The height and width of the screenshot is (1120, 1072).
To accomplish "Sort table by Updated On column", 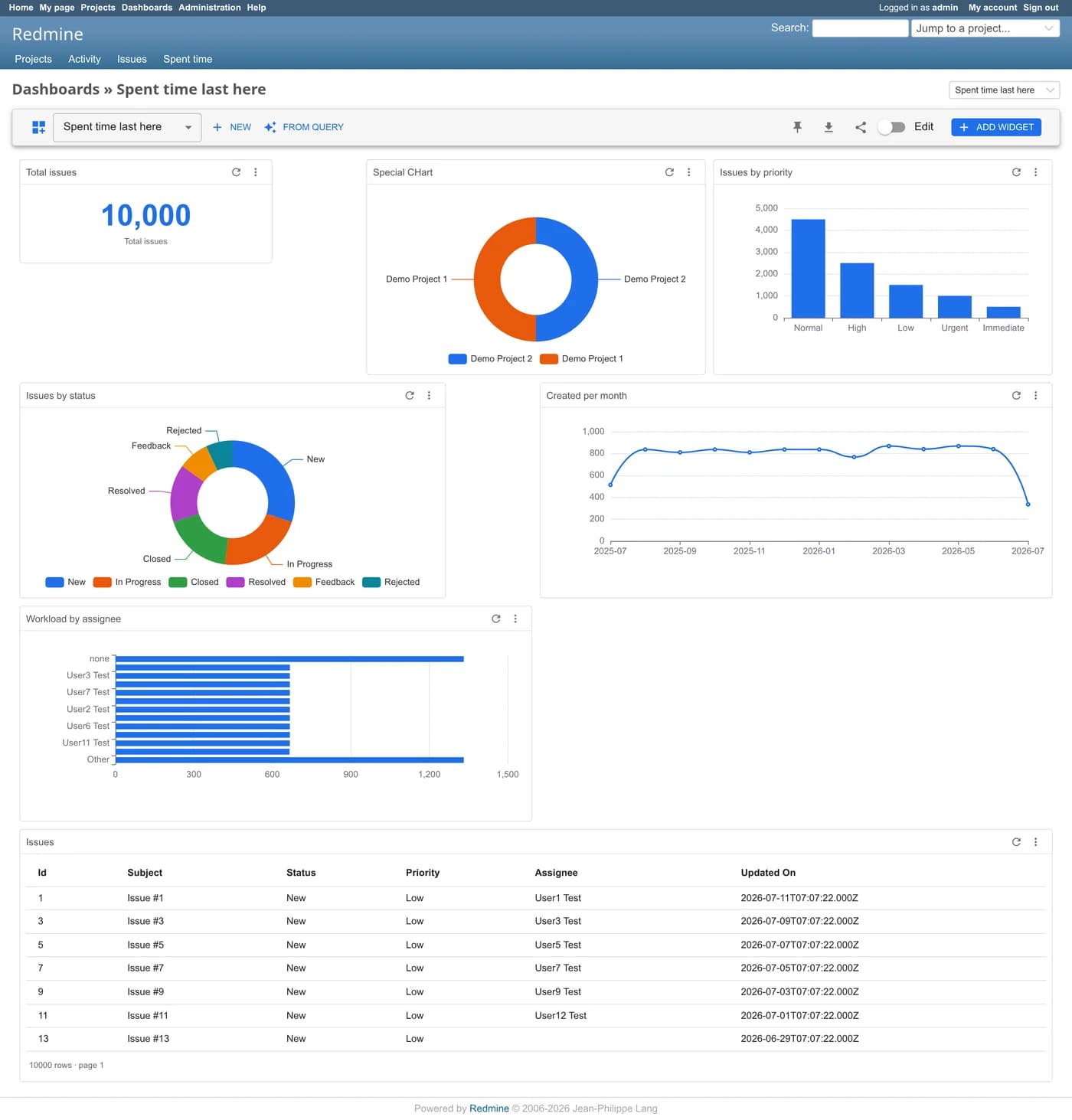I will (768, 873).
